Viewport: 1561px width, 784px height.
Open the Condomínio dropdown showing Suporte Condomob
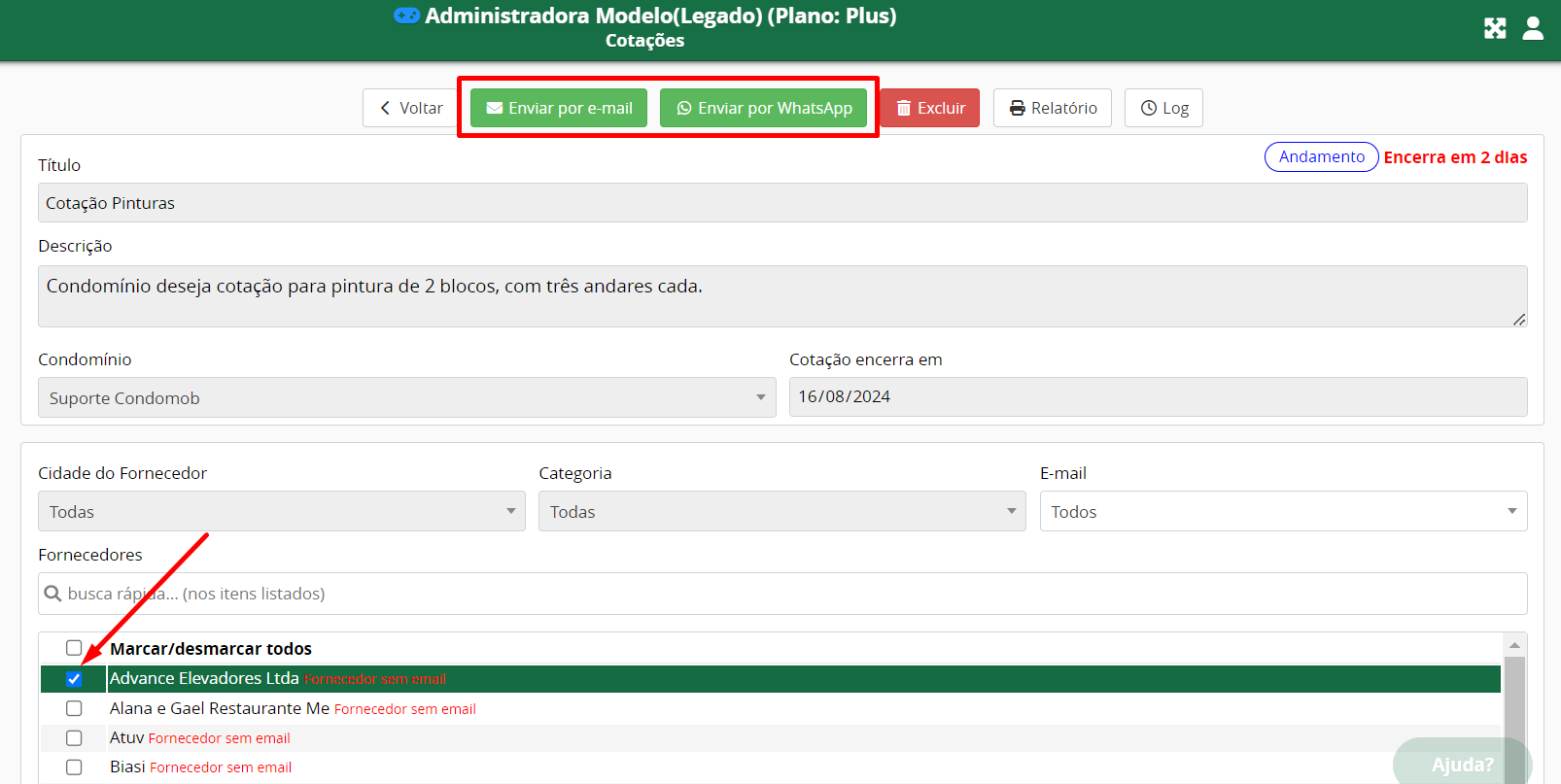(407, 397)
